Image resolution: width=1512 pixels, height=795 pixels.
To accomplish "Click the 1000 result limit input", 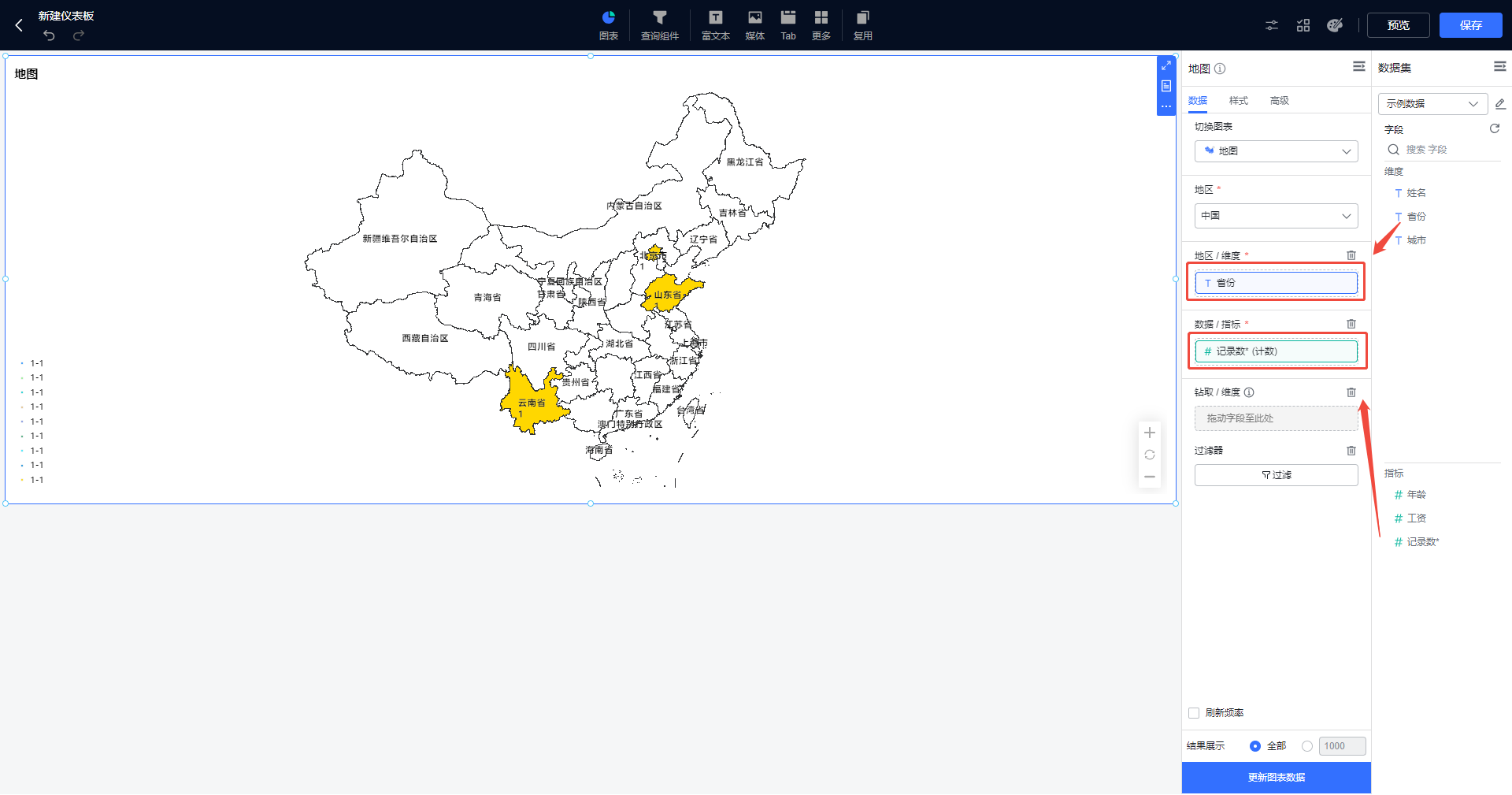I will (x=1343, y=746).
